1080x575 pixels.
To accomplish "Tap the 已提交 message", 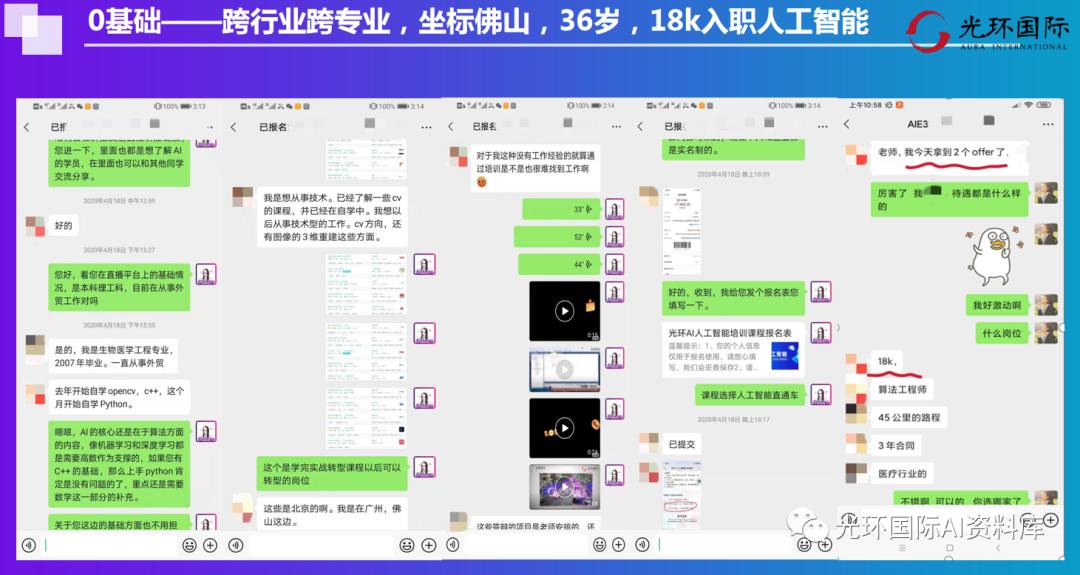I will [682, 444].
